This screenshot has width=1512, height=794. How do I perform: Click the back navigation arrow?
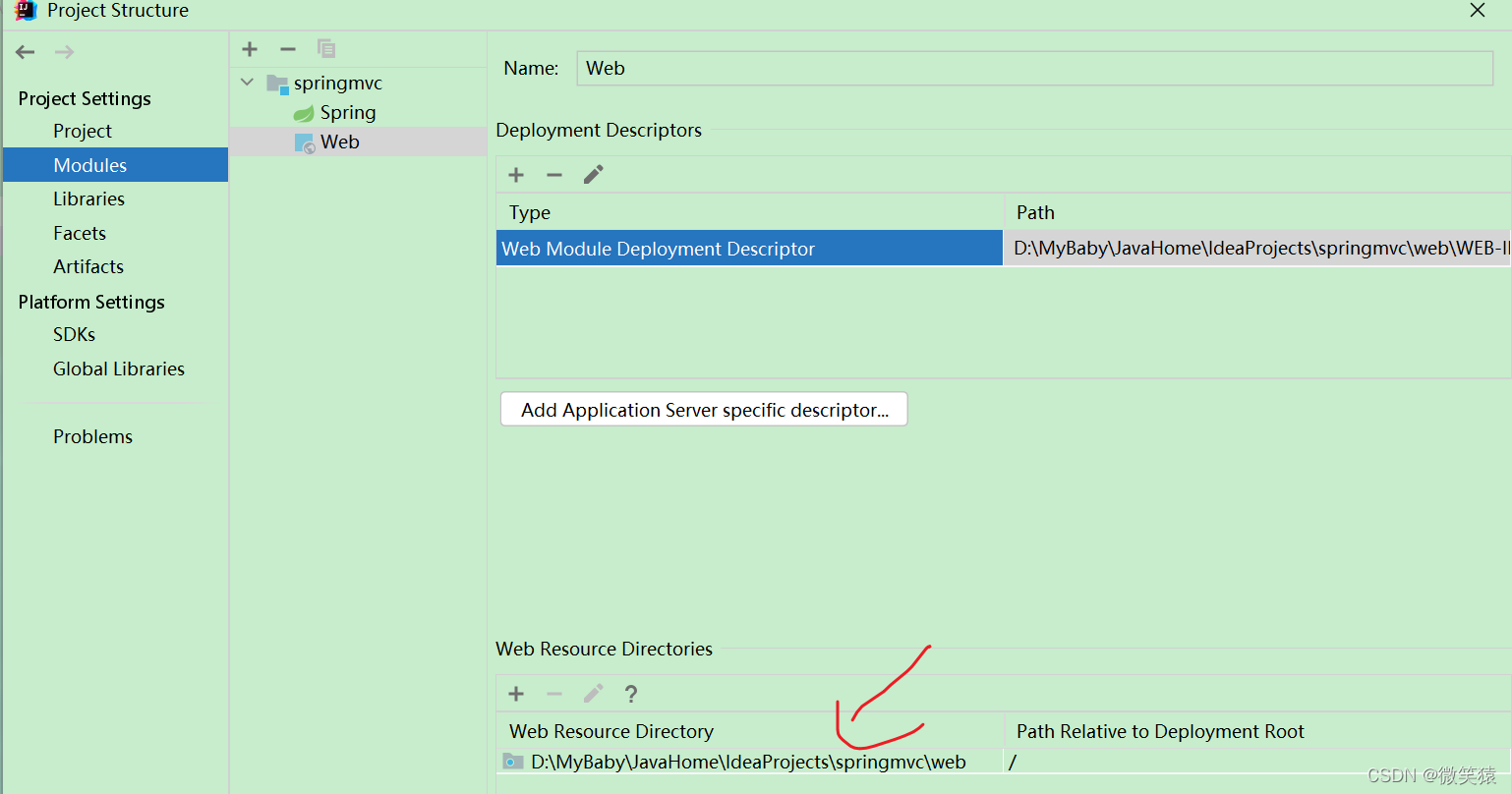point(26,52)
